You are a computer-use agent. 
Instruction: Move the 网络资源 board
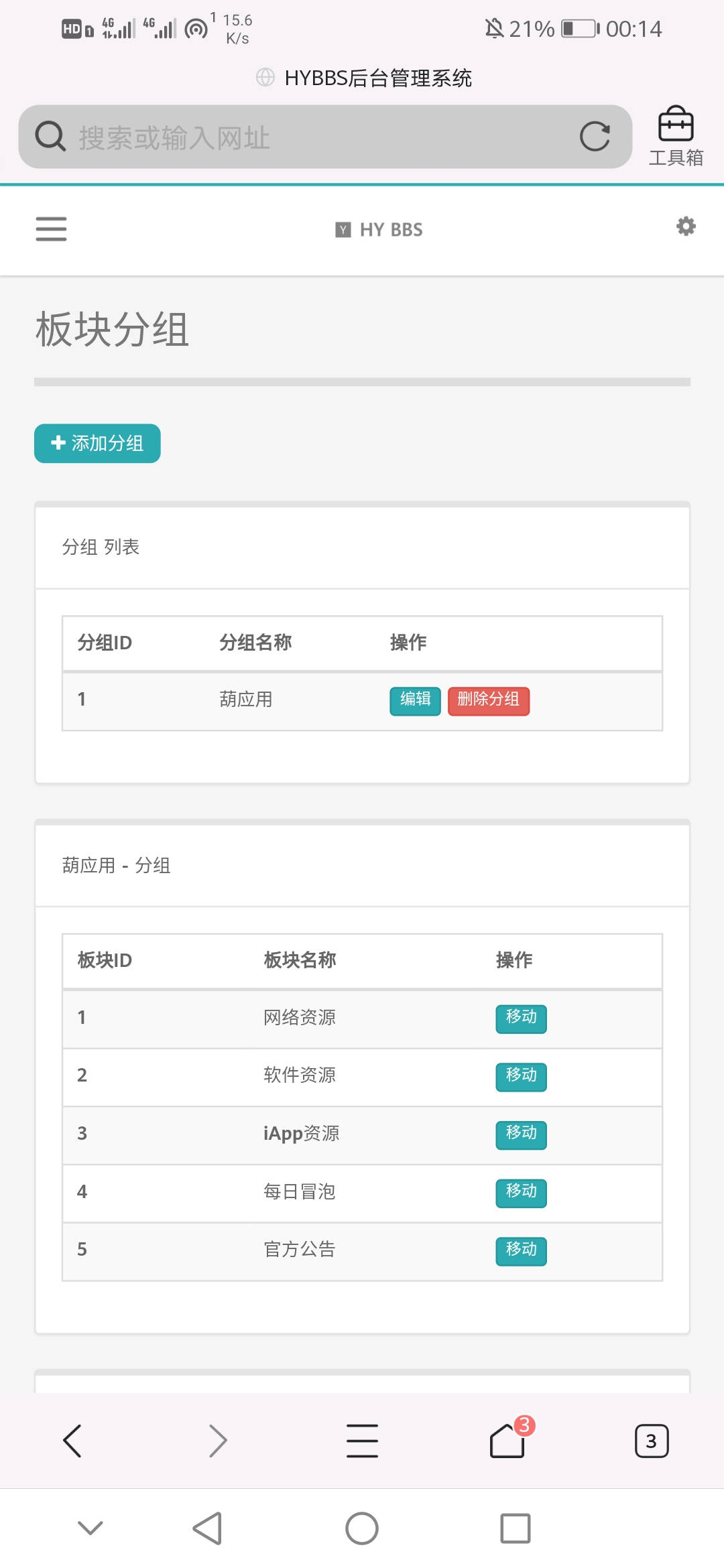(x=521, y=1019)
